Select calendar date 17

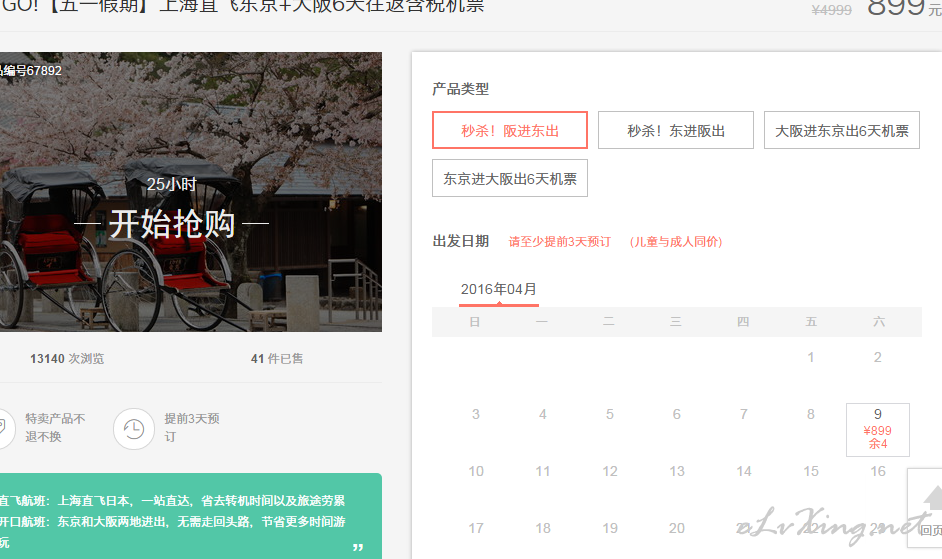pos(476,528)
